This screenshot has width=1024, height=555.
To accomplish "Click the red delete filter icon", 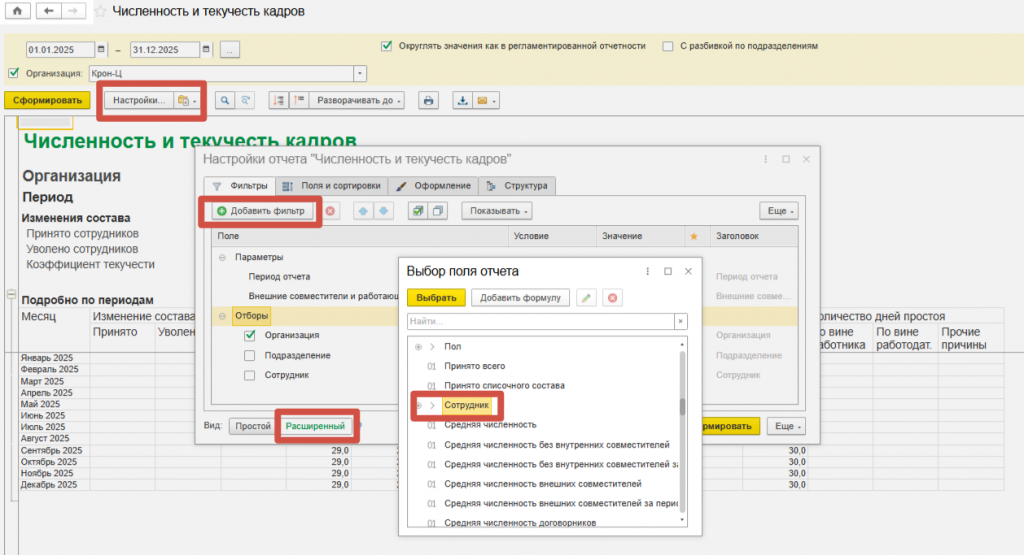I will (331, 211).
